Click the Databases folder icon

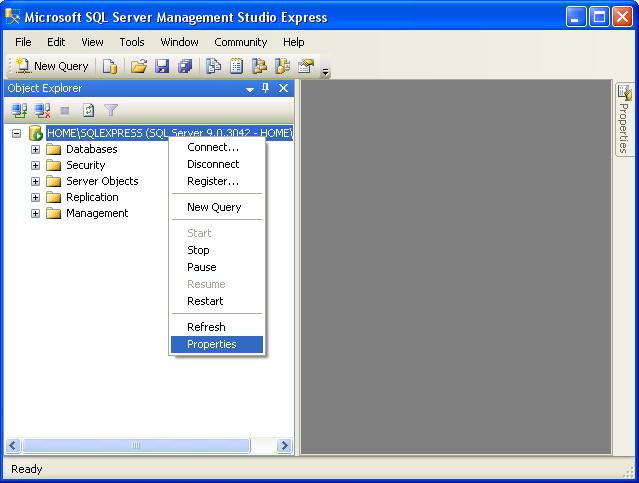point(53,149)
